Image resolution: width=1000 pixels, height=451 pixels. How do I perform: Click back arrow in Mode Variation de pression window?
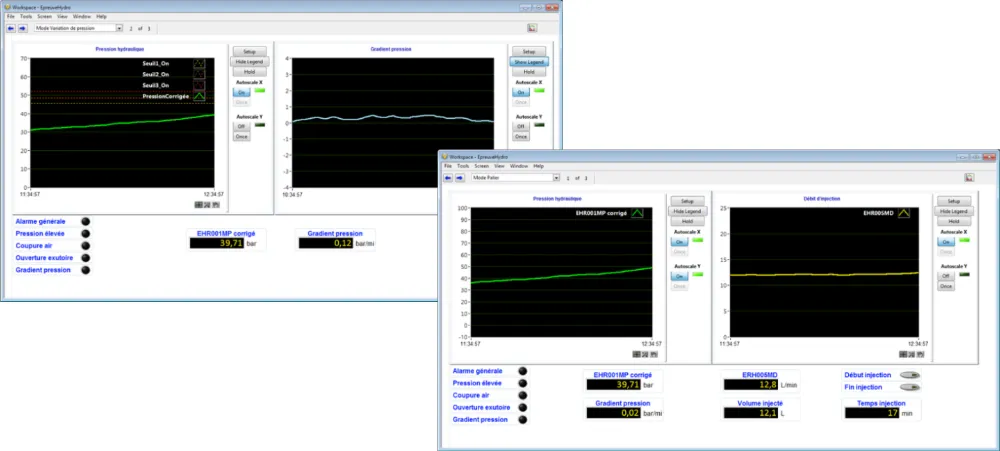pos(11,28)
